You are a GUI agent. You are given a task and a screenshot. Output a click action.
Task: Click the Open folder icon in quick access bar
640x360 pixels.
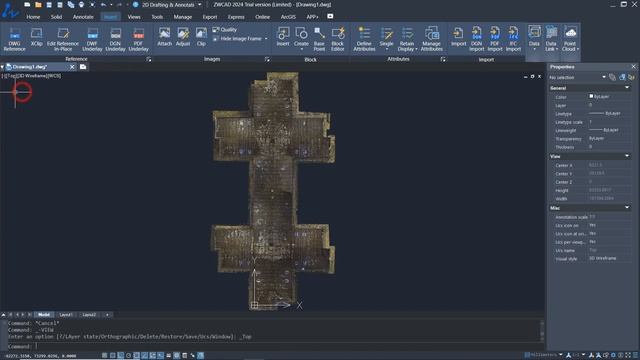pyautogui.click(x=38, y=4)
